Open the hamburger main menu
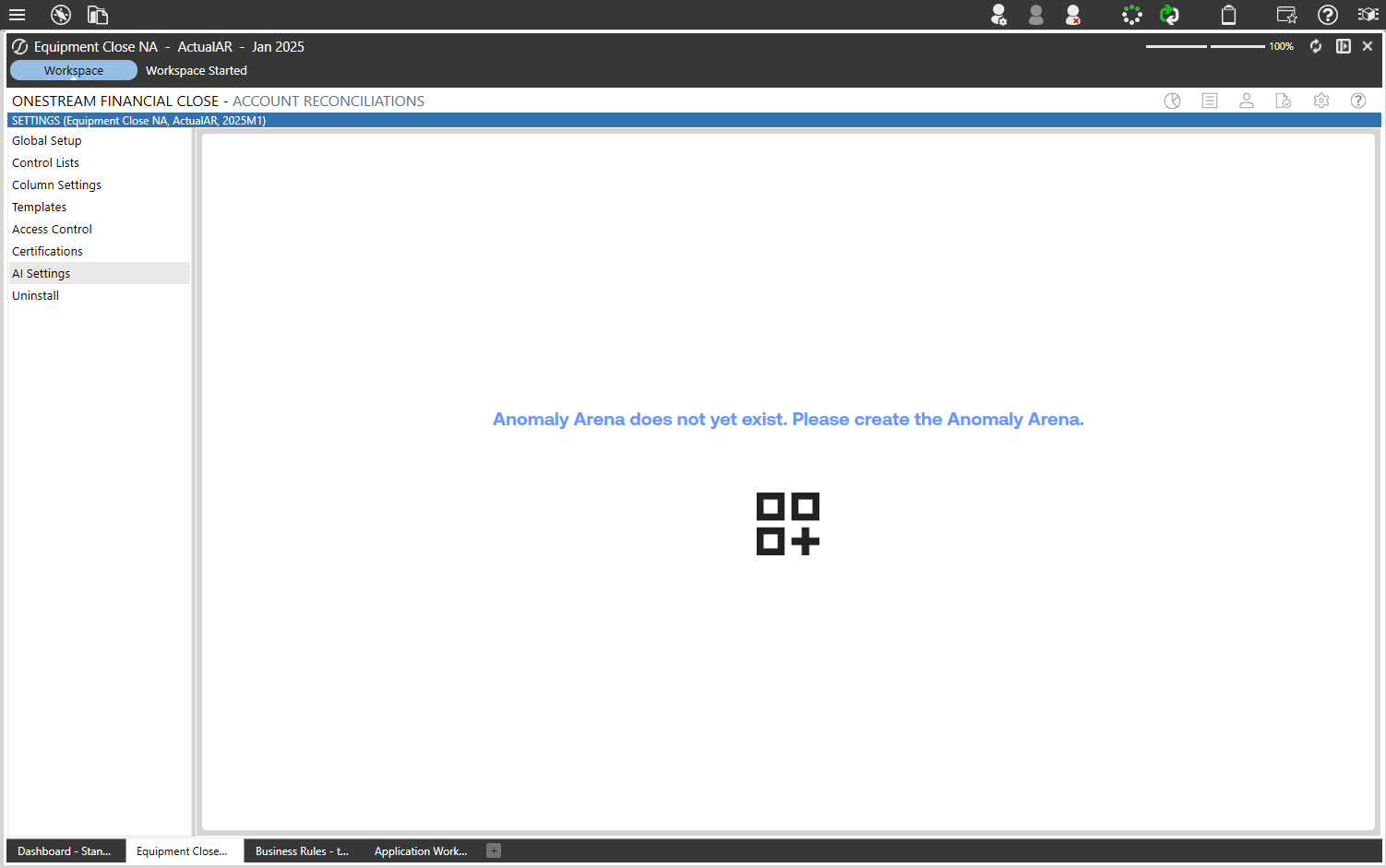 point(17,15)
